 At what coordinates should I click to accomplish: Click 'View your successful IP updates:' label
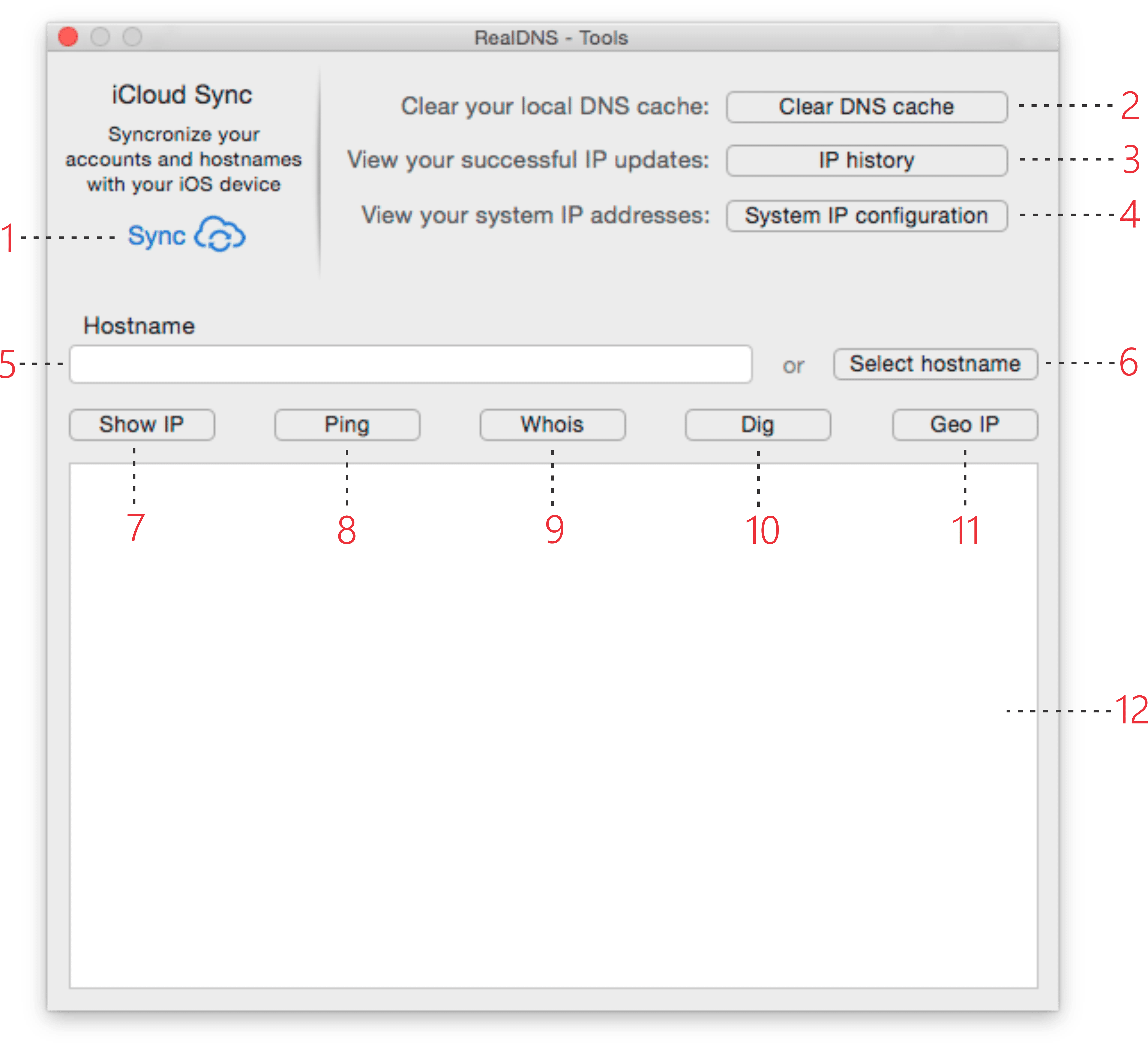click(x=528, y=160)
